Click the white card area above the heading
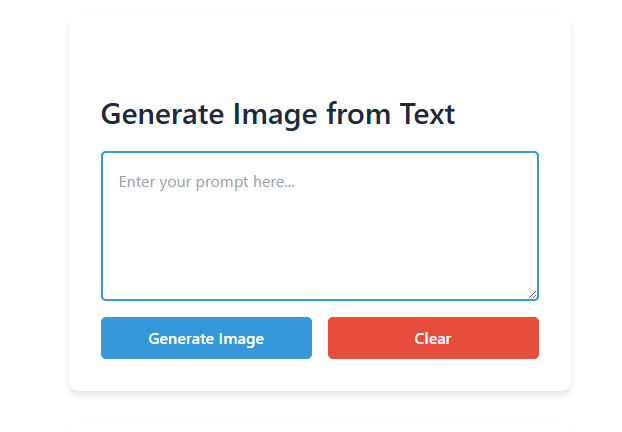 pyautogui.click(x=320, y=55)
